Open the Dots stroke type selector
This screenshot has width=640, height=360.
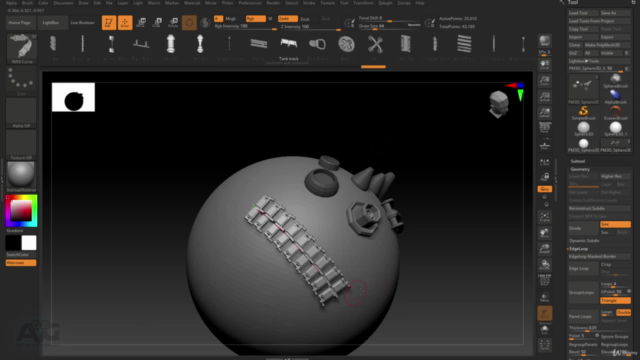pyautogui.click(x=21, y=81)
